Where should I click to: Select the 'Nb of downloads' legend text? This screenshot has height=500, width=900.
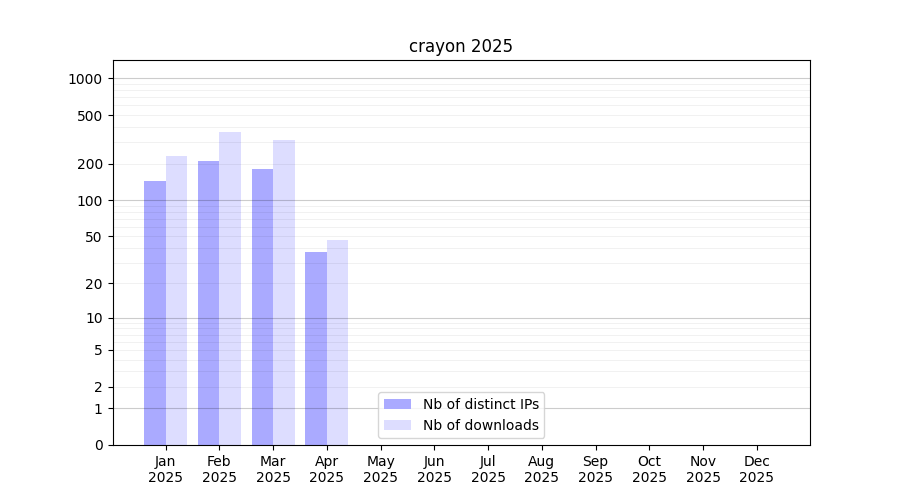[480, 425]
